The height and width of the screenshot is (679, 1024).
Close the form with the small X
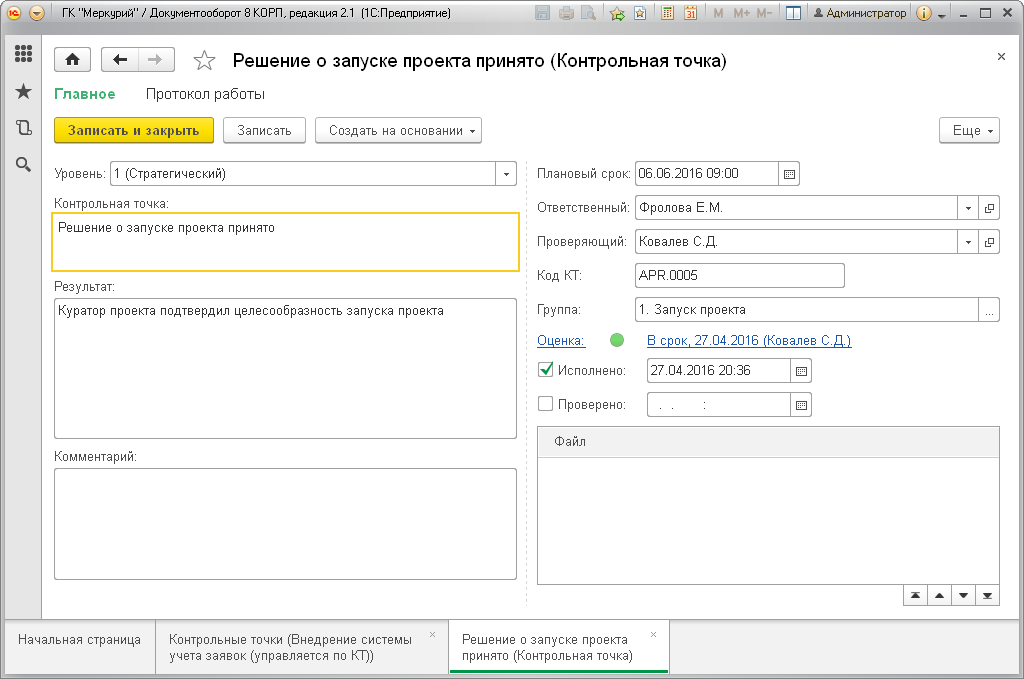(x=1001, y=57)
